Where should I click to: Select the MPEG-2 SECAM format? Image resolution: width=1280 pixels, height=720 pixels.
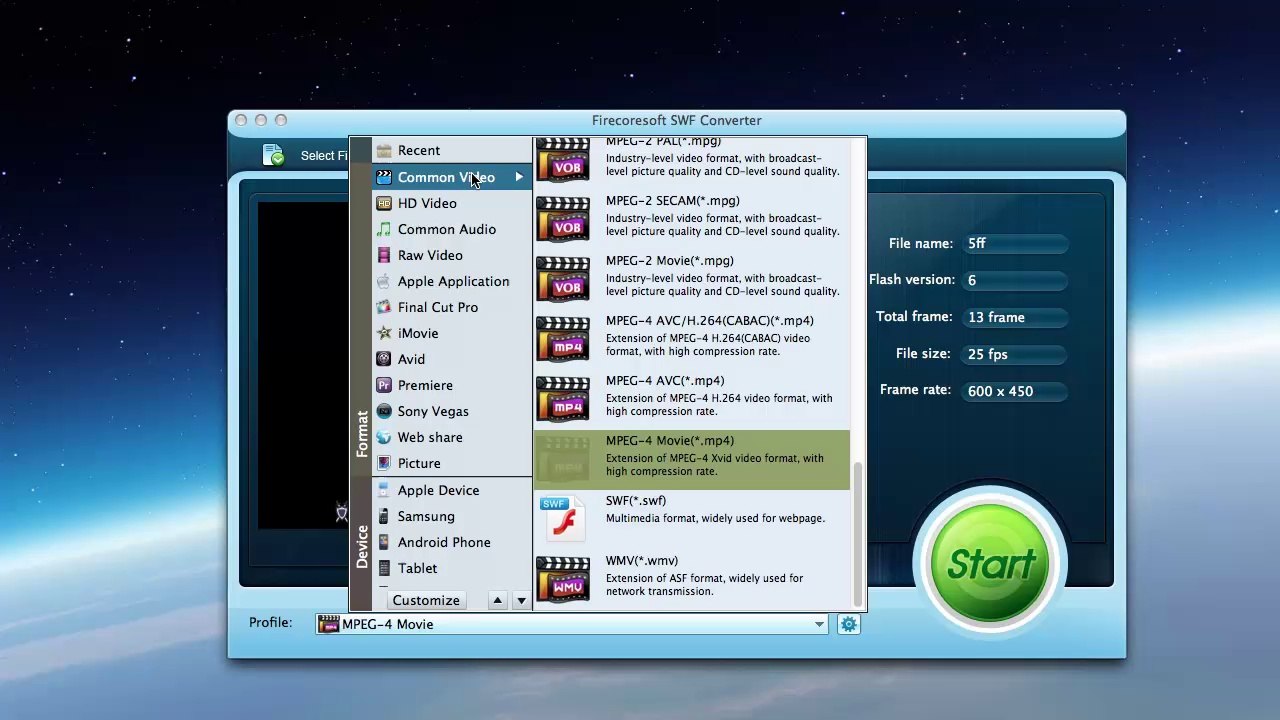(x=692, y=220)
